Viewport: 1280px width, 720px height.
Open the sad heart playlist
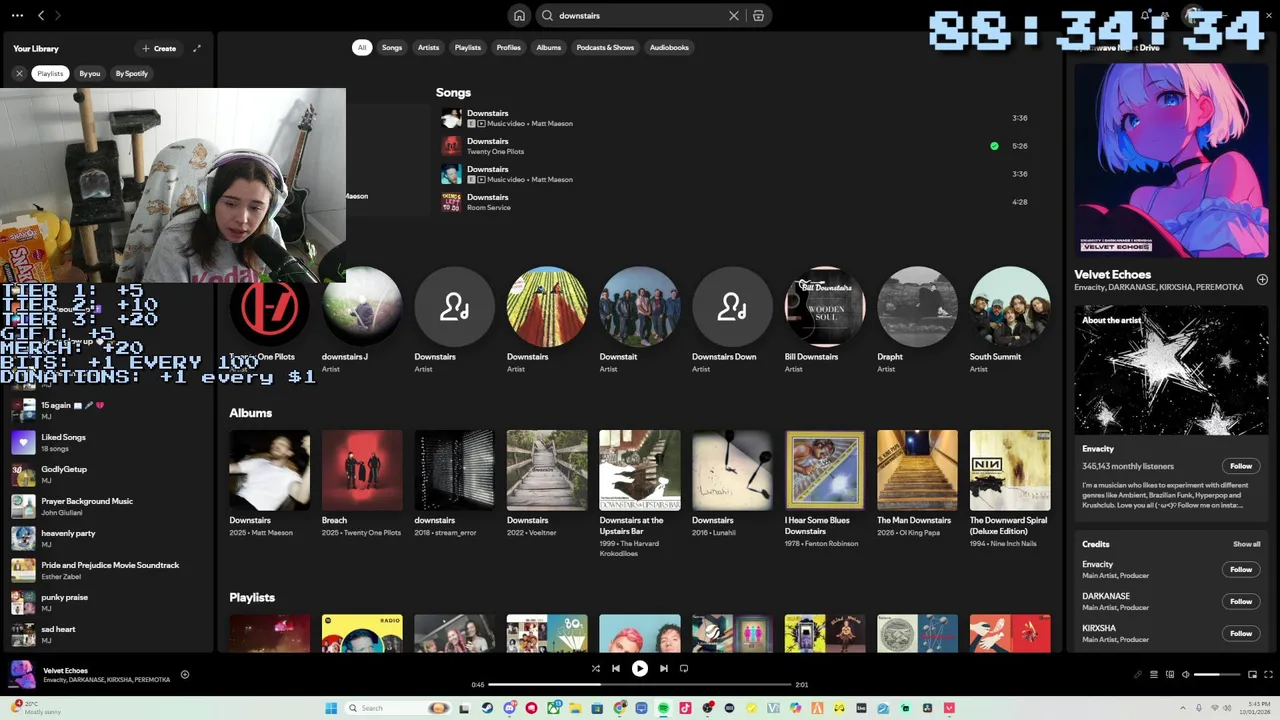pyautogui.click(x=108, y=634)
